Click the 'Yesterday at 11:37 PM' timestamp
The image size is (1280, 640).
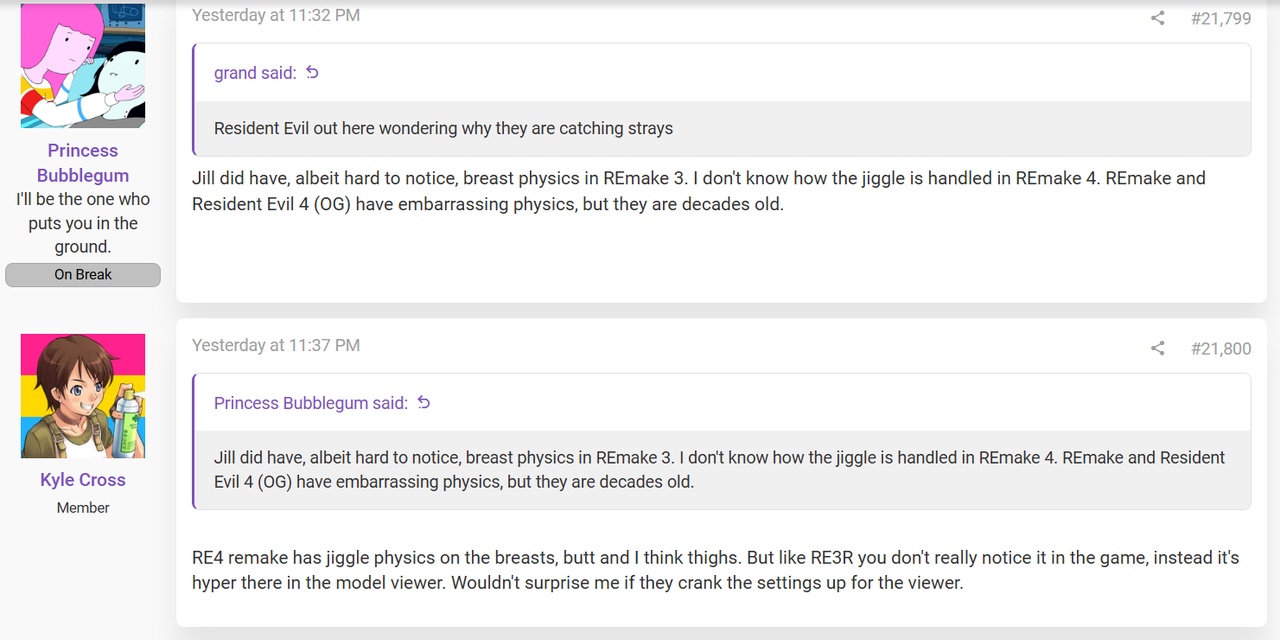276,345
